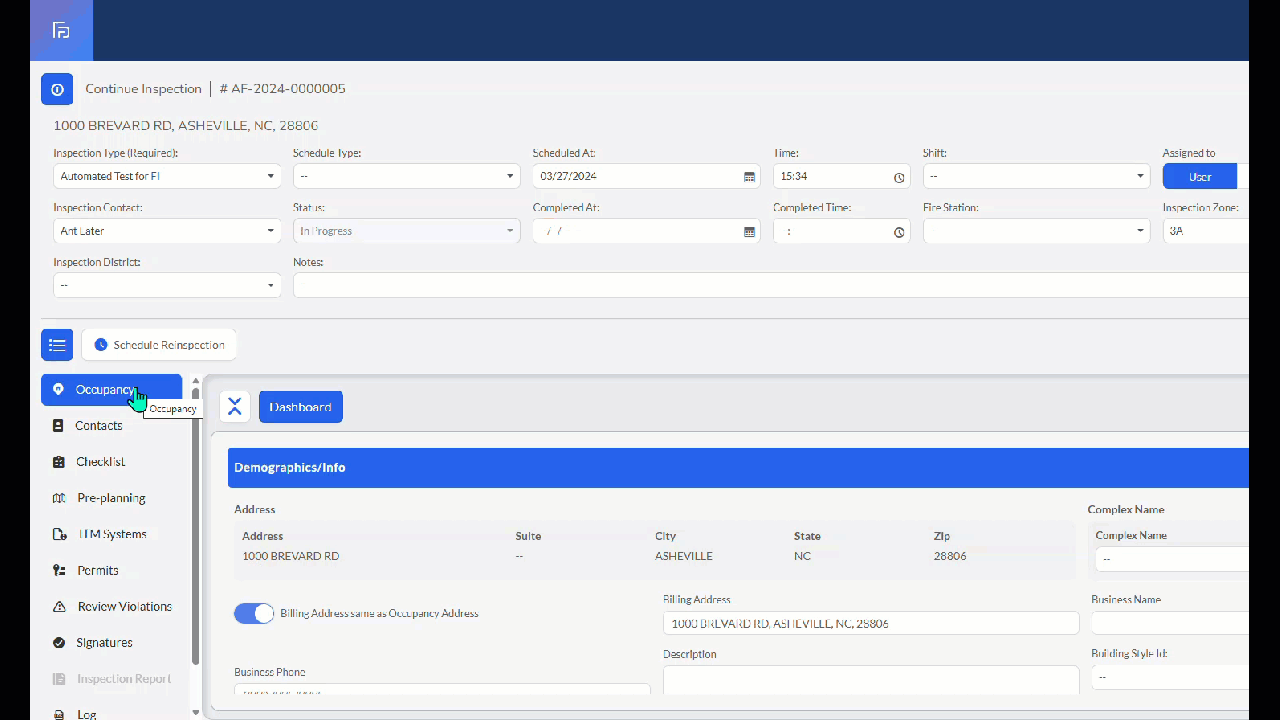The image size is (1280, 720).
Task: Click the address text 1000 BREVARD RD
Action: [x=291, y=556]
